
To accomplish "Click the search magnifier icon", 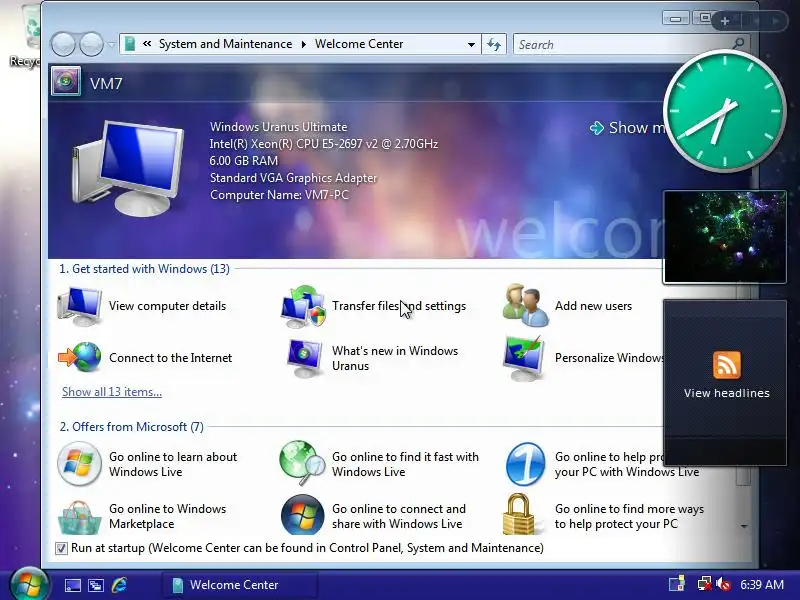I will pos(738,44).
